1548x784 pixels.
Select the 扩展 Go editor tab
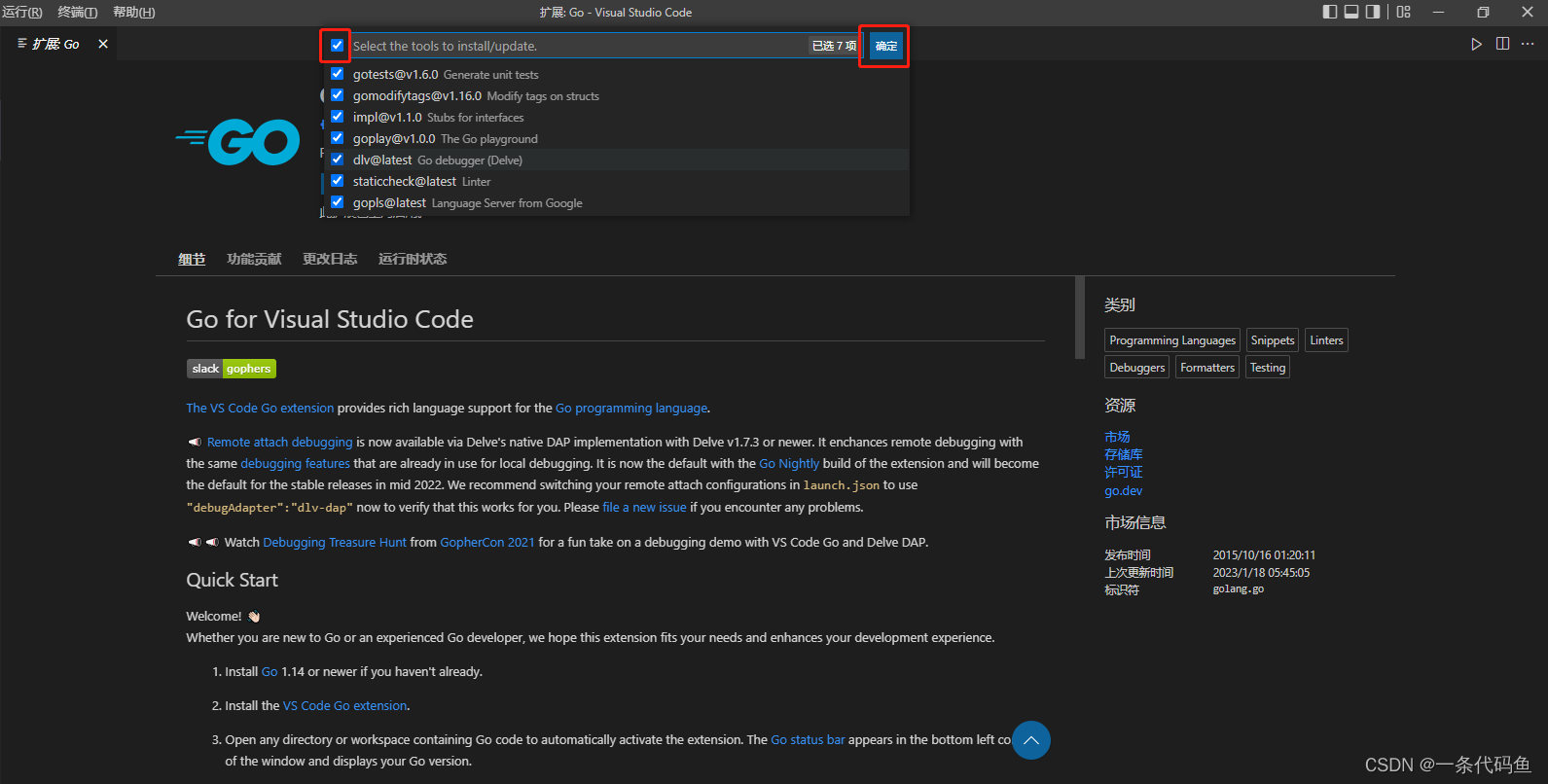pos(57,44)
